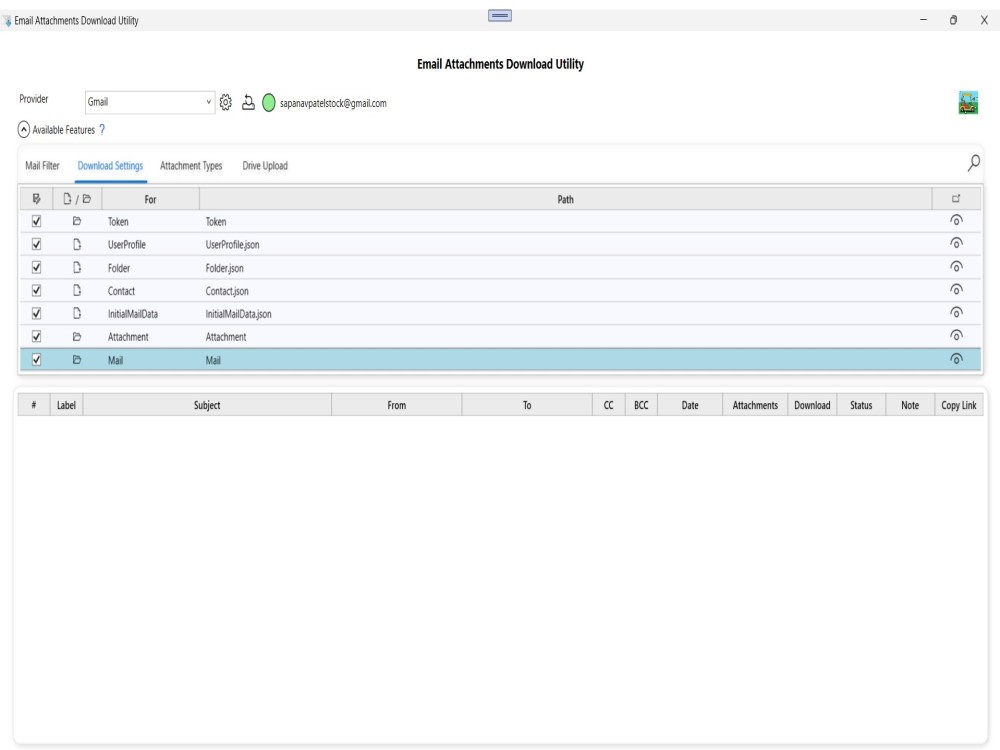
Task: Click the view icon for Token row
Action: coord(956,221)
